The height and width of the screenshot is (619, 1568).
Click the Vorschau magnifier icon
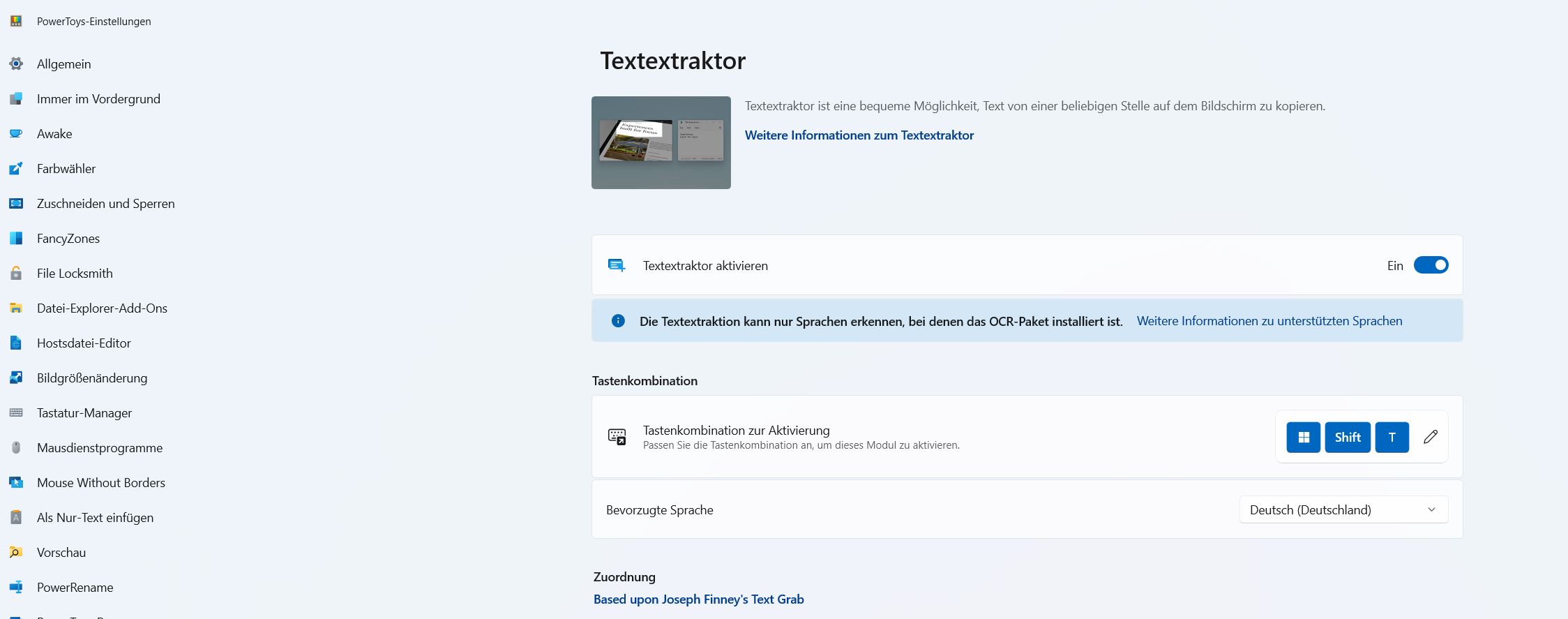tap(16, 553)
